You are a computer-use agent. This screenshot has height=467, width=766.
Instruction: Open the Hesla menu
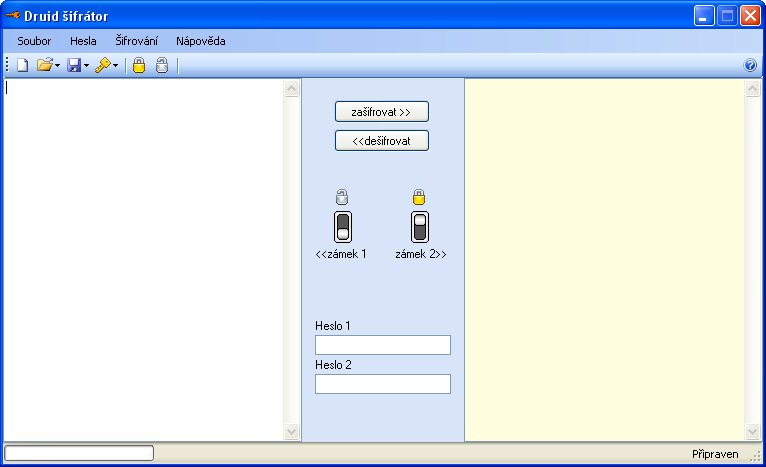pyautogui.click(x=83, y=41)
